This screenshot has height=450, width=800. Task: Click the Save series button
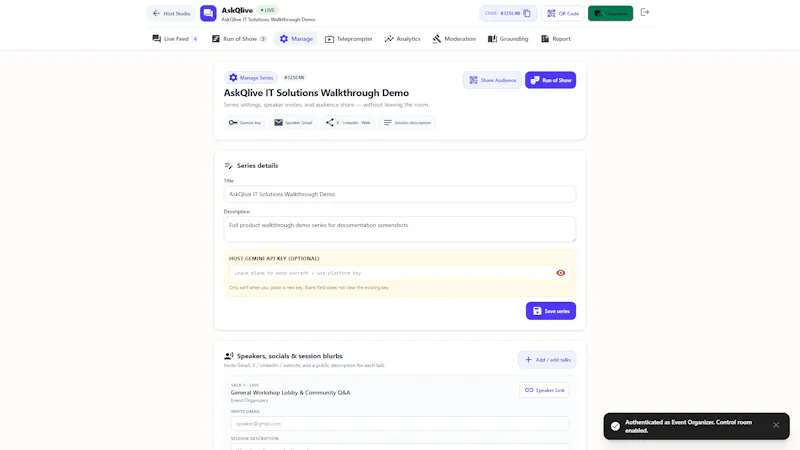551,311
